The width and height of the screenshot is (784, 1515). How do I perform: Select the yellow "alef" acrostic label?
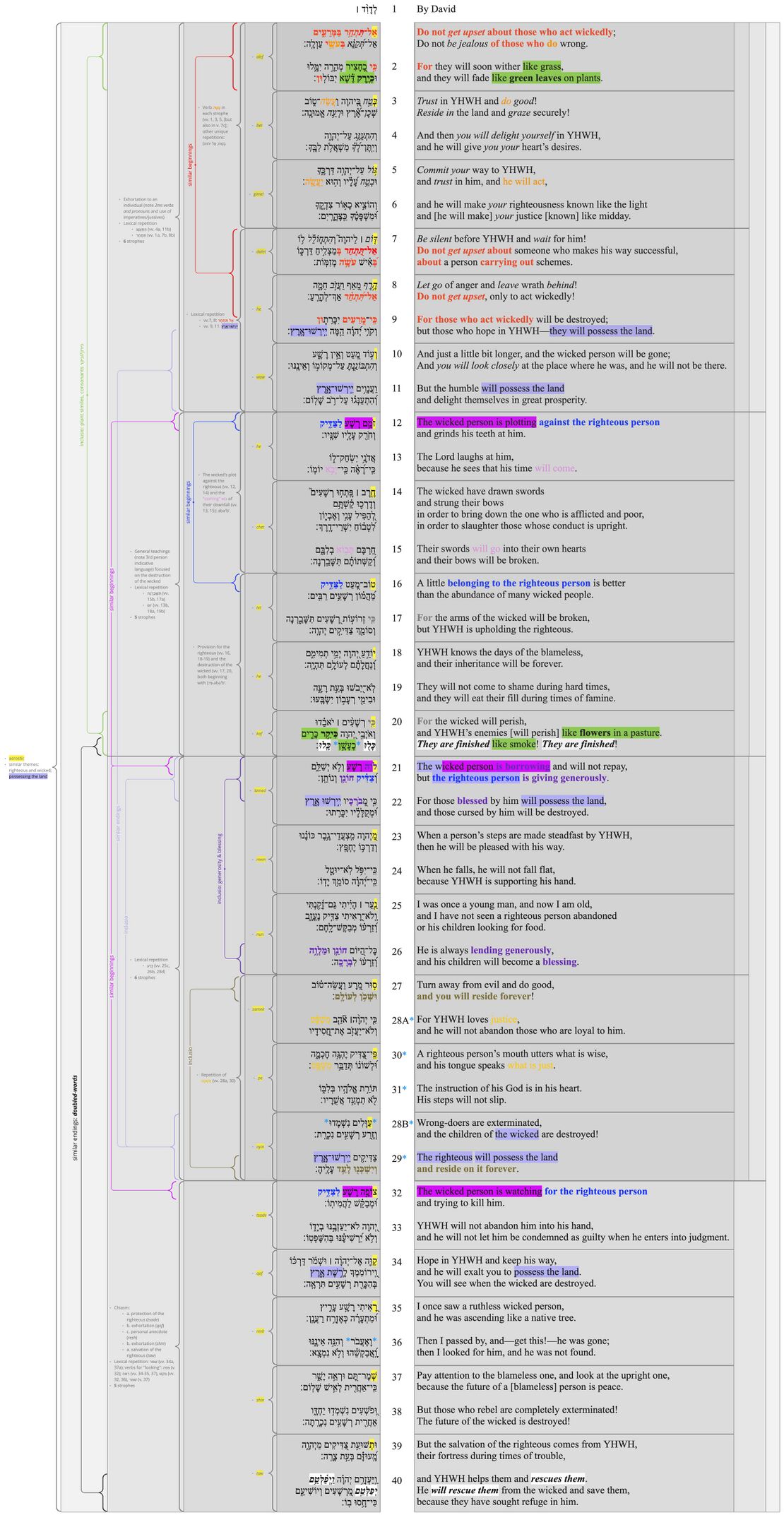pos(259,57)
